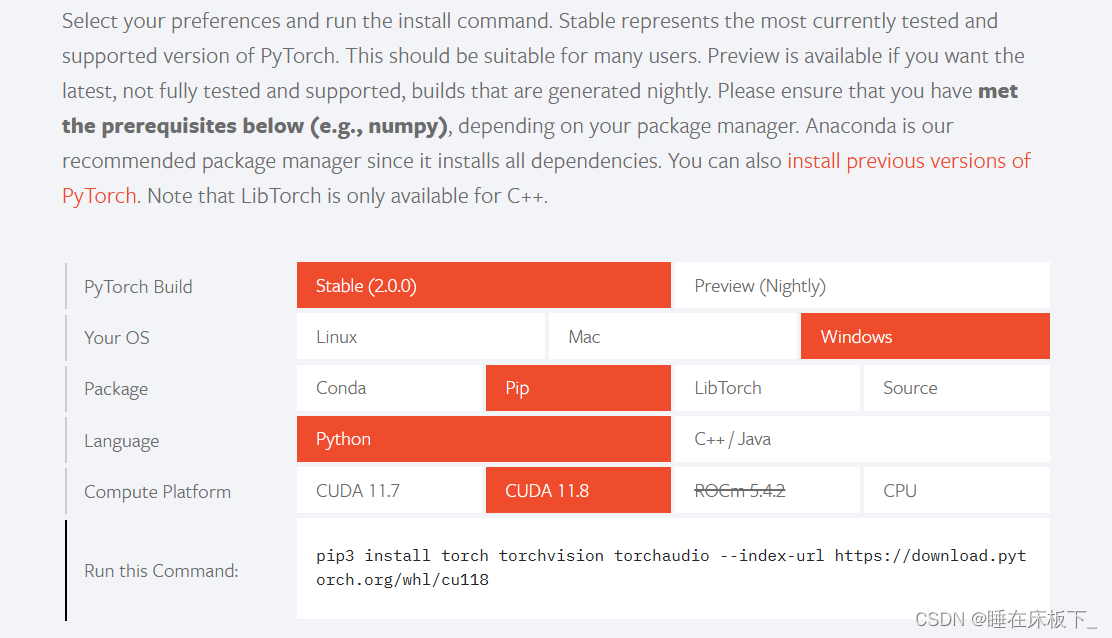Choose the LibTorch package

pyautogui.click(x=766, y=388)
